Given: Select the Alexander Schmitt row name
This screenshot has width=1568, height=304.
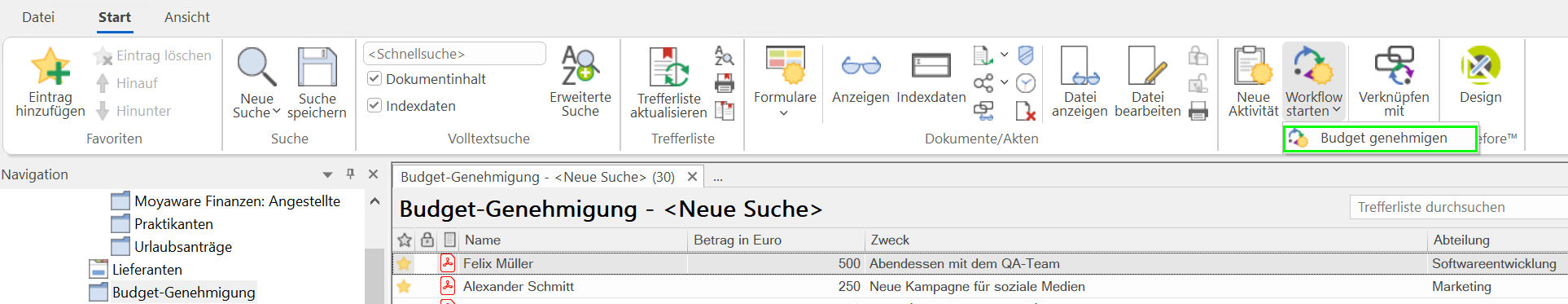Looking at the screenshot, I should coord(519,286).
